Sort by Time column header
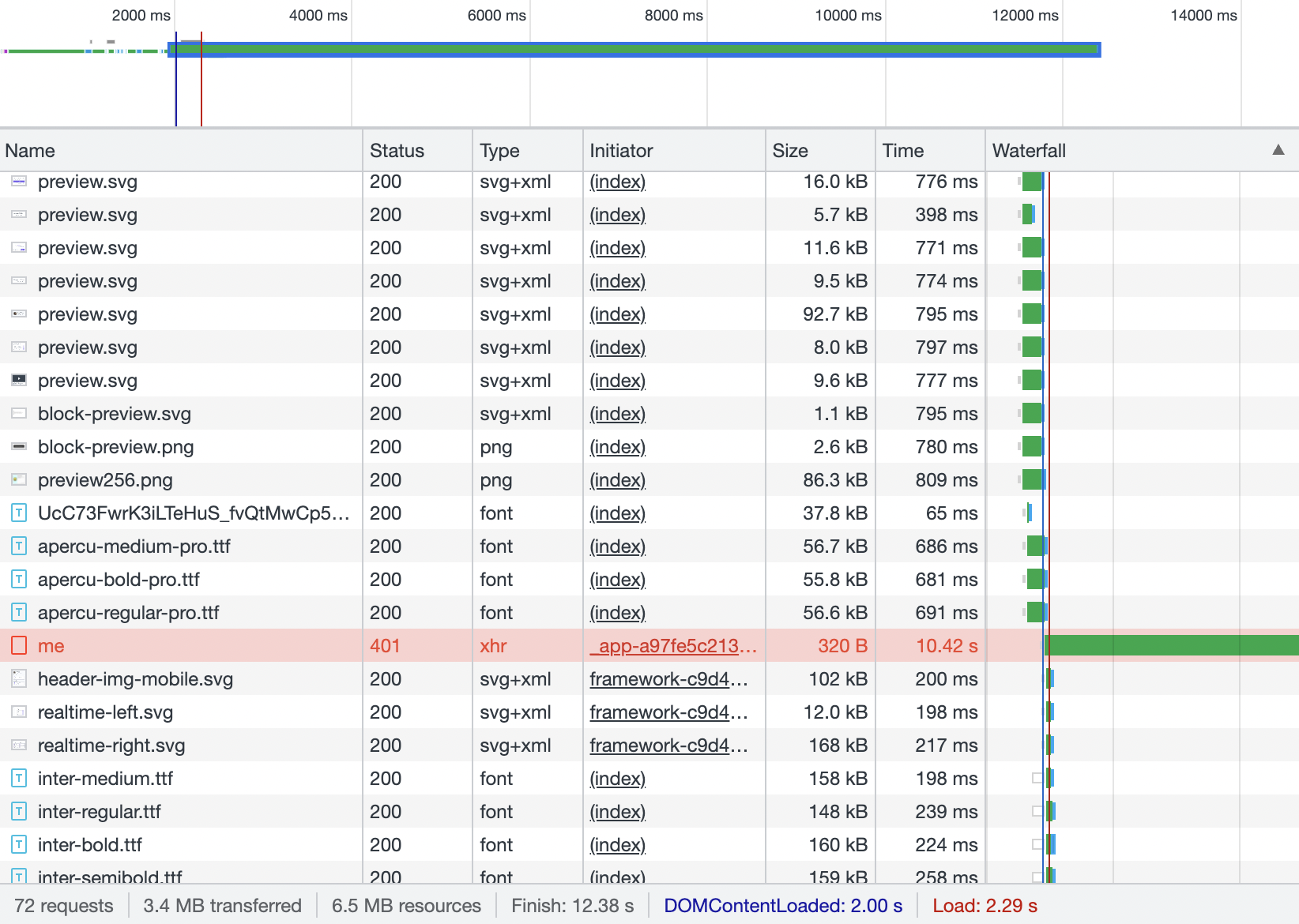Viewport: 1299px width, 924px height. pyautogui.click(x=930, y=151)
